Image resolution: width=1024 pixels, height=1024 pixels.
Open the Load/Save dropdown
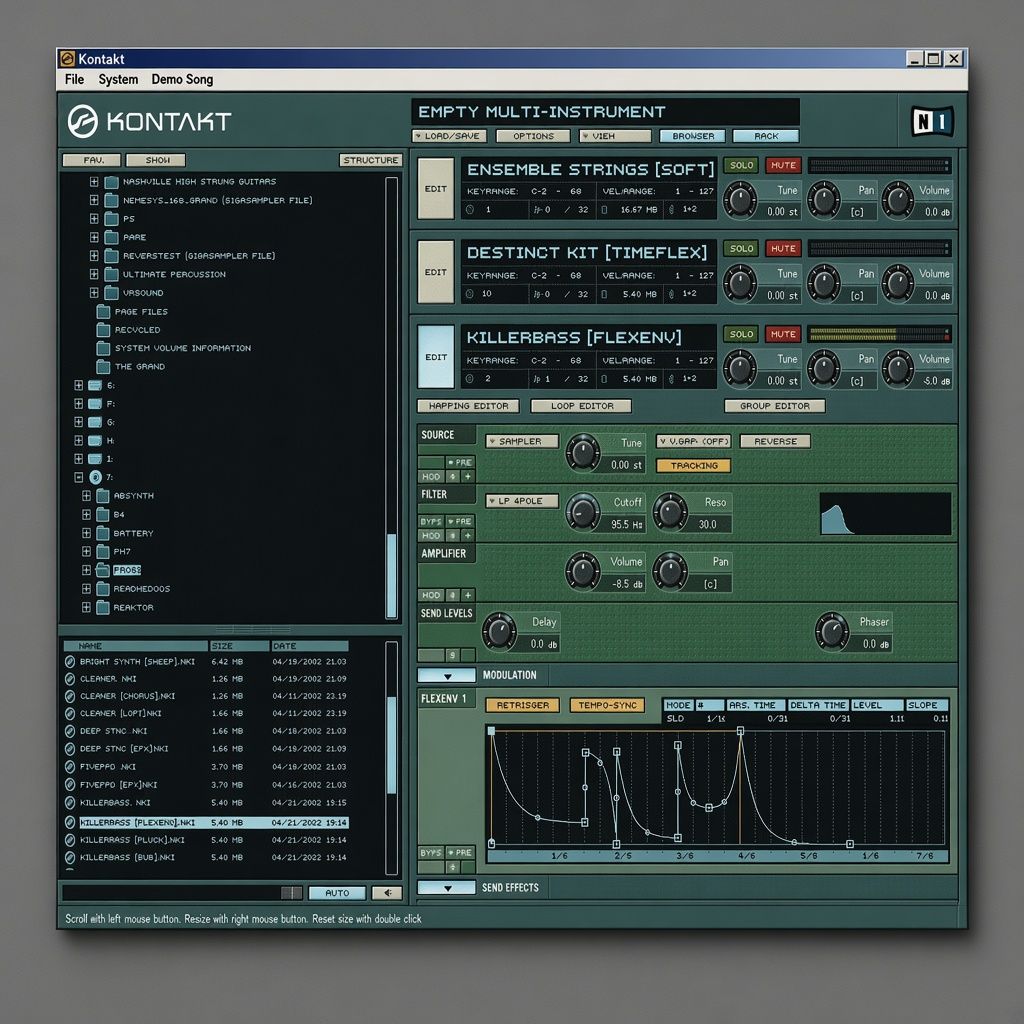click(x=451, y=136)
